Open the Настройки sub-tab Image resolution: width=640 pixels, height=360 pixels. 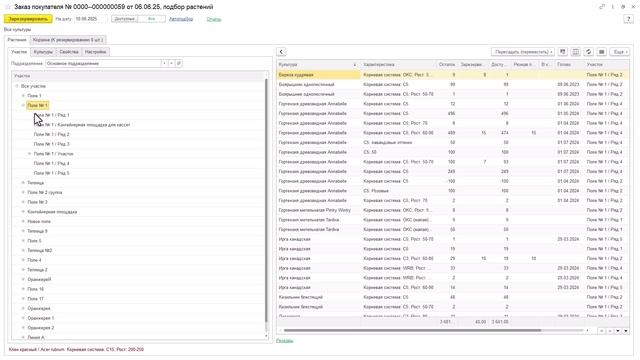point(96,52)
